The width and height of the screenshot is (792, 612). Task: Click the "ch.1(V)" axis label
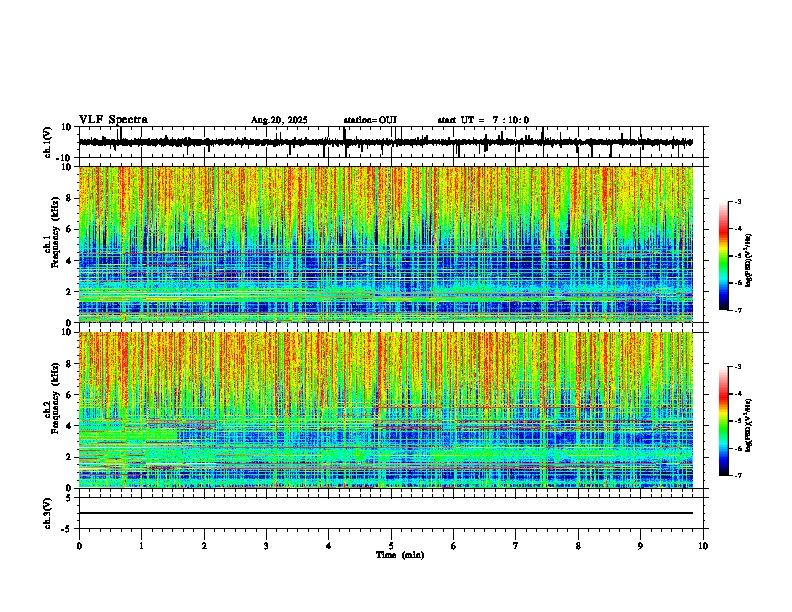tap(47, 142)
